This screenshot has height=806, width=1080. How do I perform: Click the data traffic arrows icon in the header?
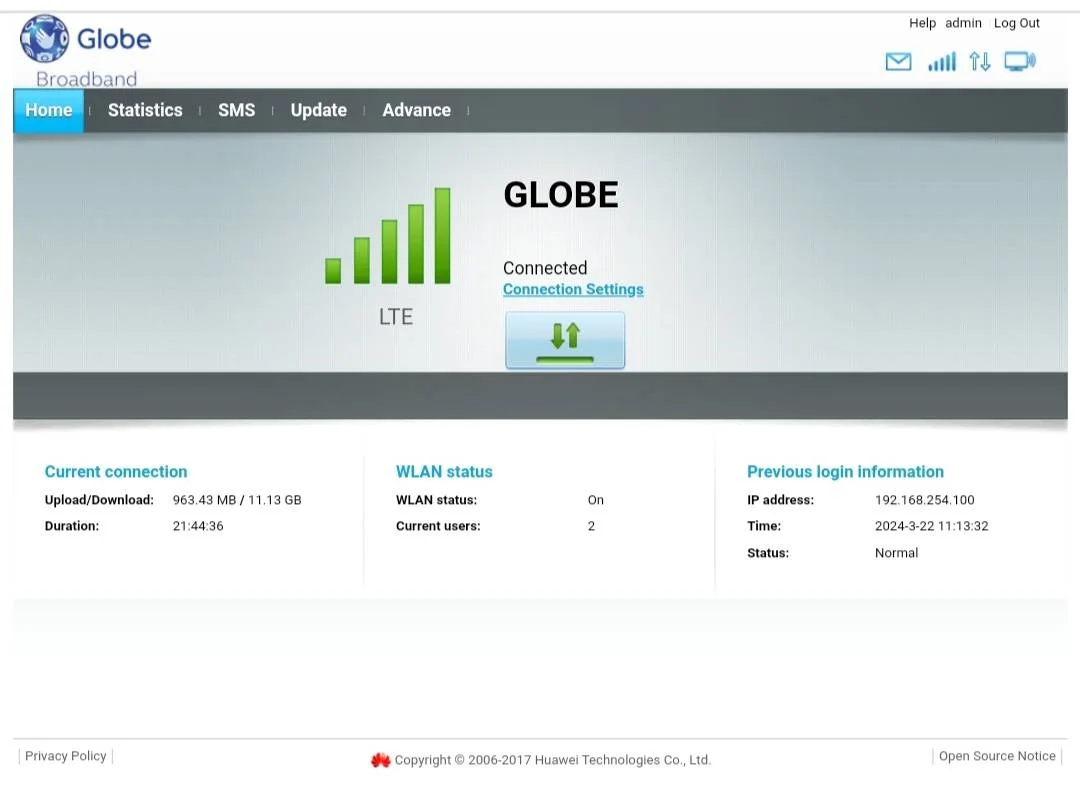pos(979,62)
